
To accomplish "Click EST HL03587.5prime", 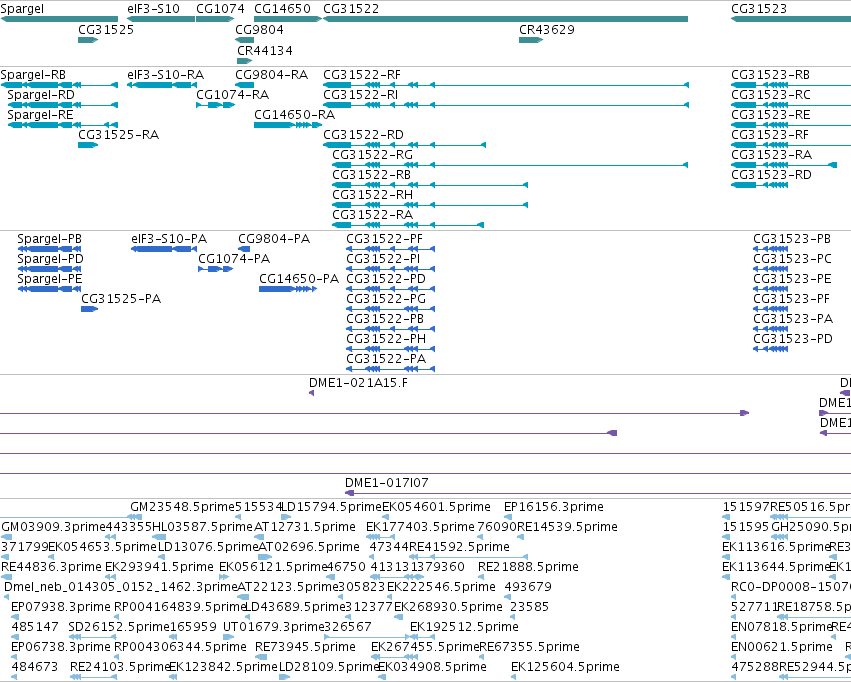I will click(202, 527).
